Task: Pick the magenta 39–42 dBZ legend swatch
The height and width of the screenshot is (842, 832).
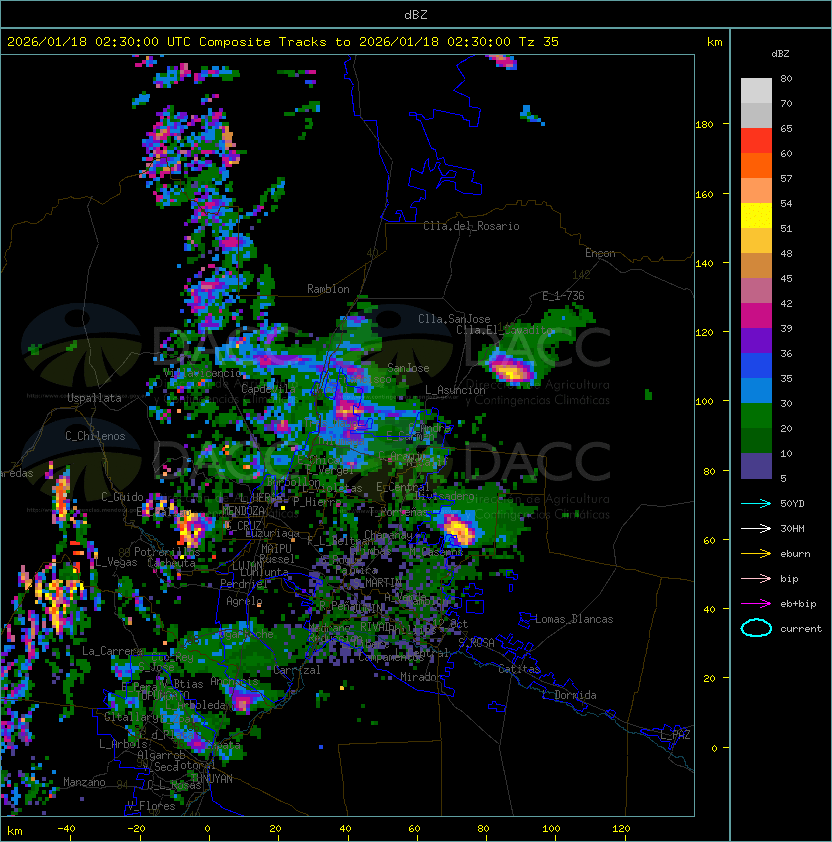Action: coord(756,316)
